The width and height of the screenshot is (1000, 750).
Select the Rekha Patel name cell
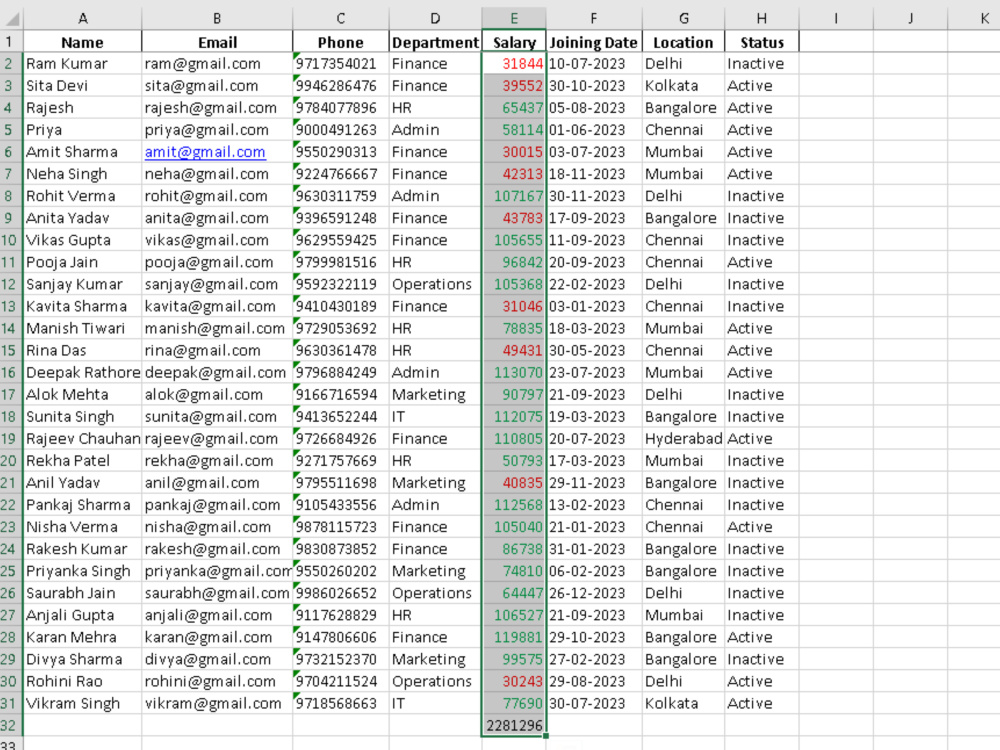pyautogui.click(x=82, y=460)
